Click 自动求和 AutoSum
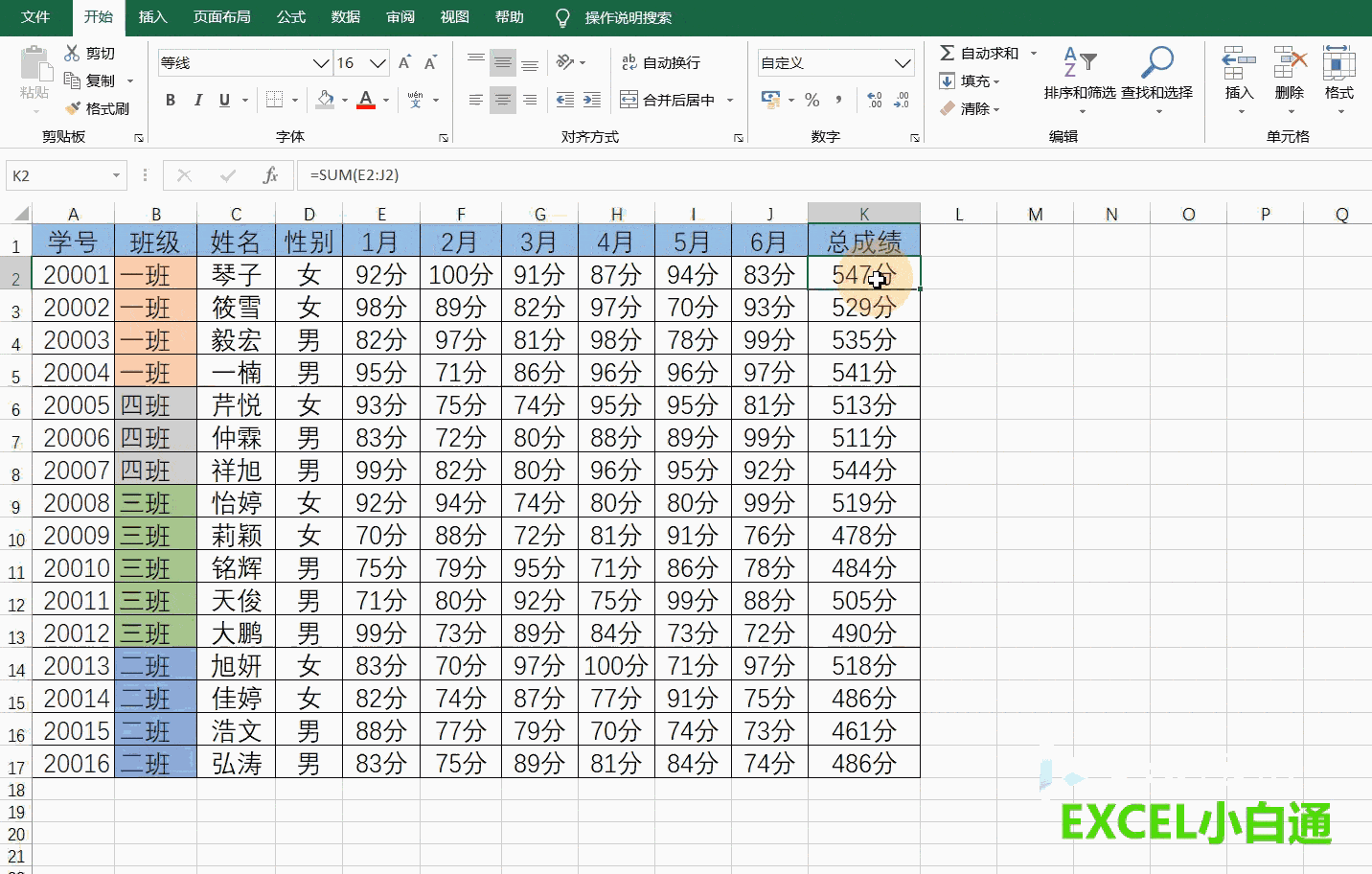 979,53
